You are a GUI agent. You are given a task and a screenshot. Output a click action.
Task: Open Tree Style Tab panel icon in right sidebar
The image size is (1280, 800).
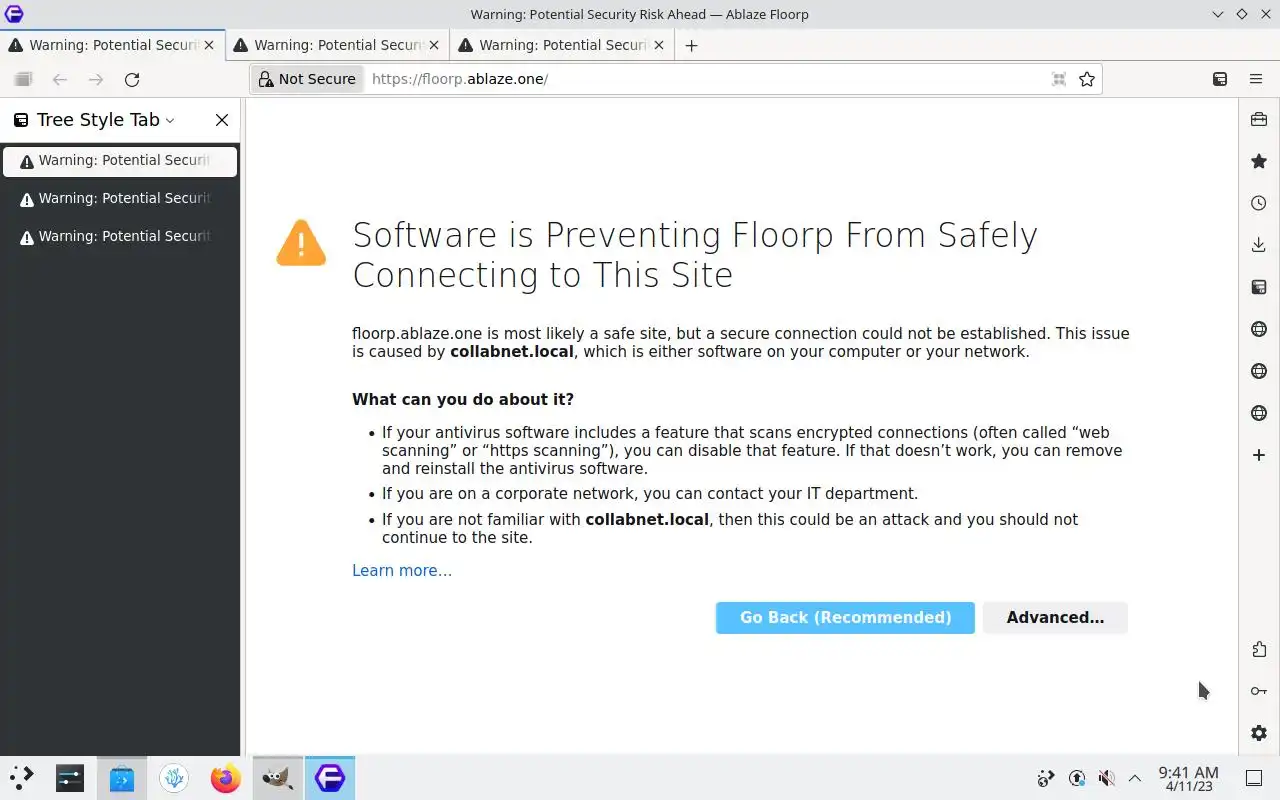tap(1259, 287)
